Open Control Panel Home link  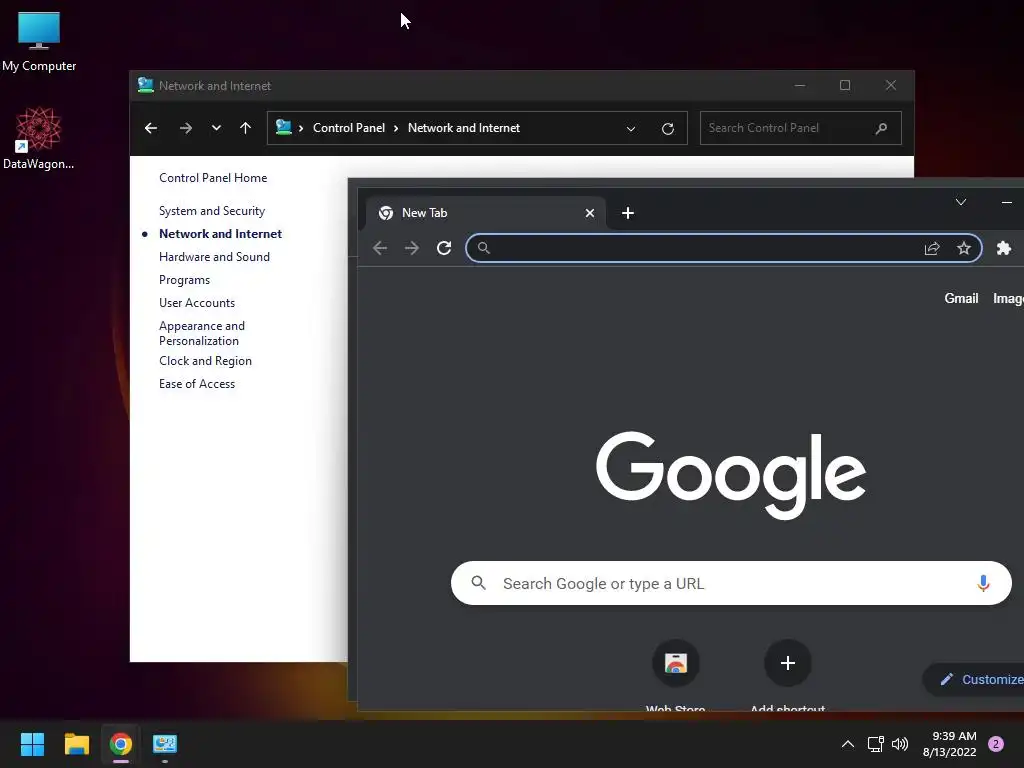(x=213, y=178)
